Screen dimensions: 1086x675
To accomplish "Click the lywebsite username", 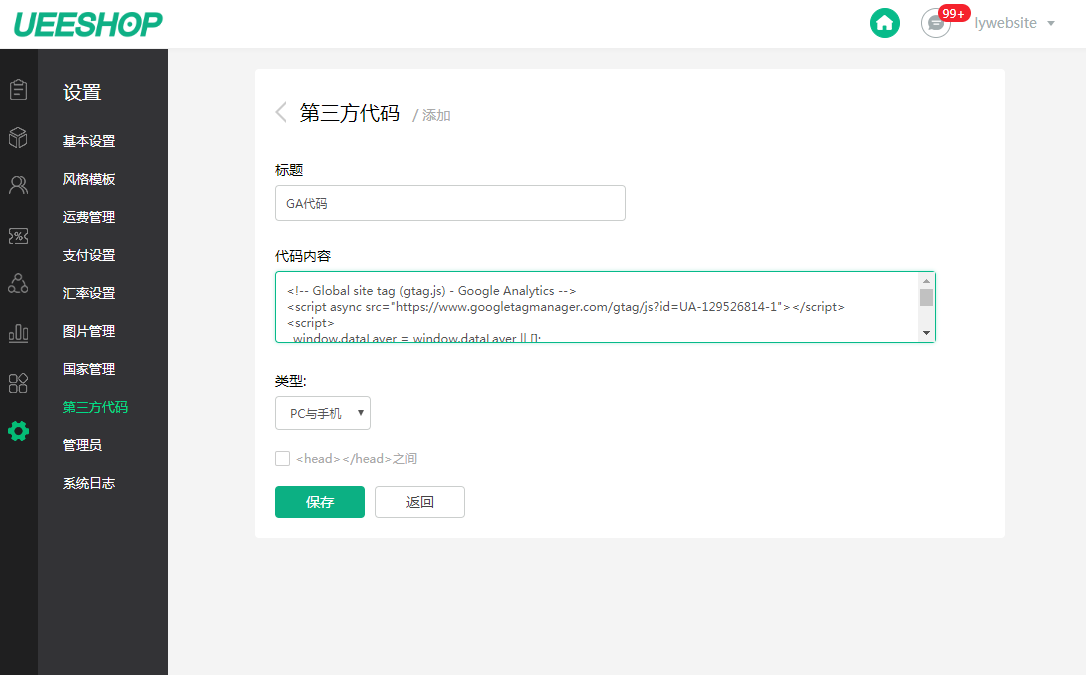I will point(1006,24).
